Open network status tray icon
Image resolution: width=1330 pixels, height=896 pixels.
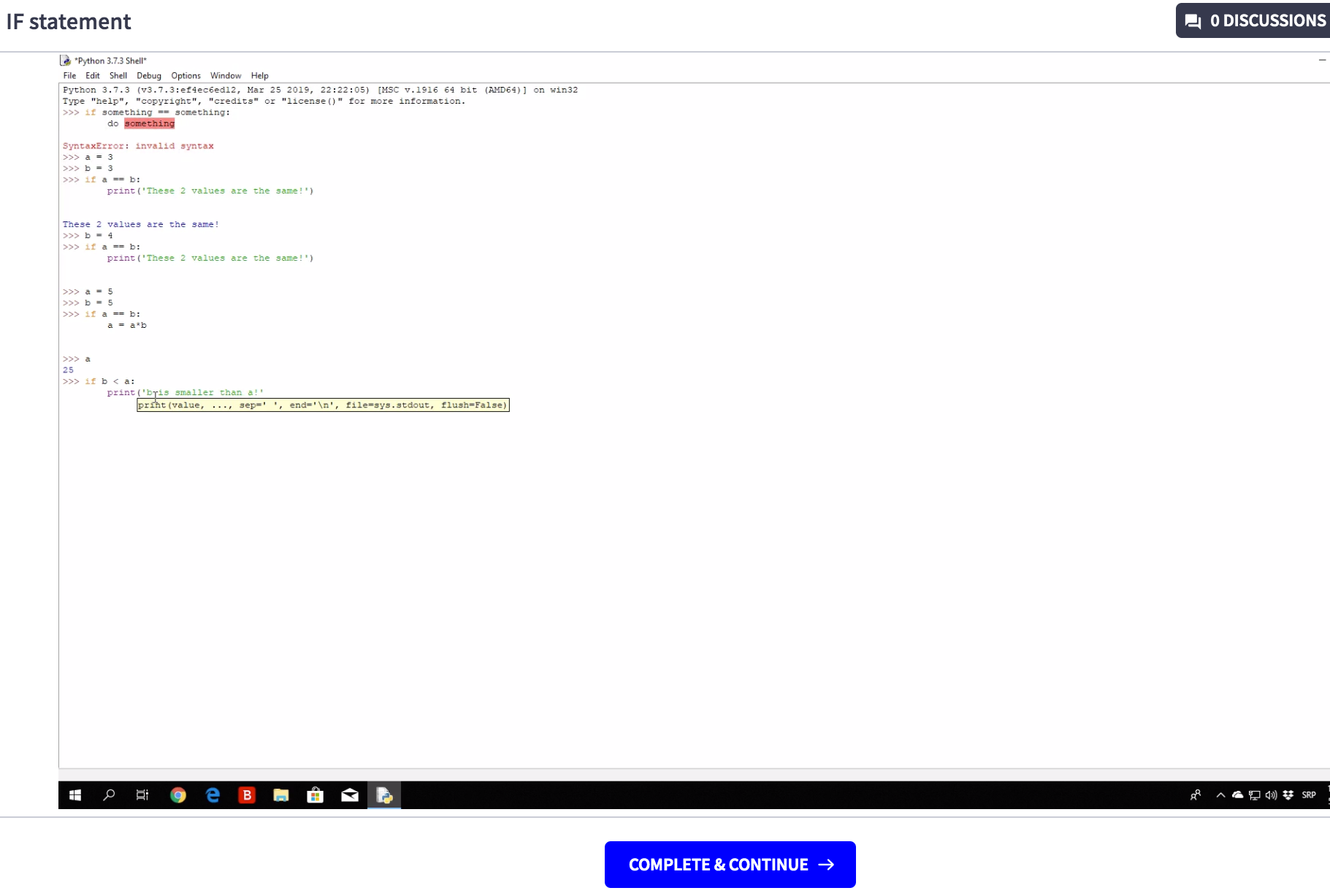1254,795
